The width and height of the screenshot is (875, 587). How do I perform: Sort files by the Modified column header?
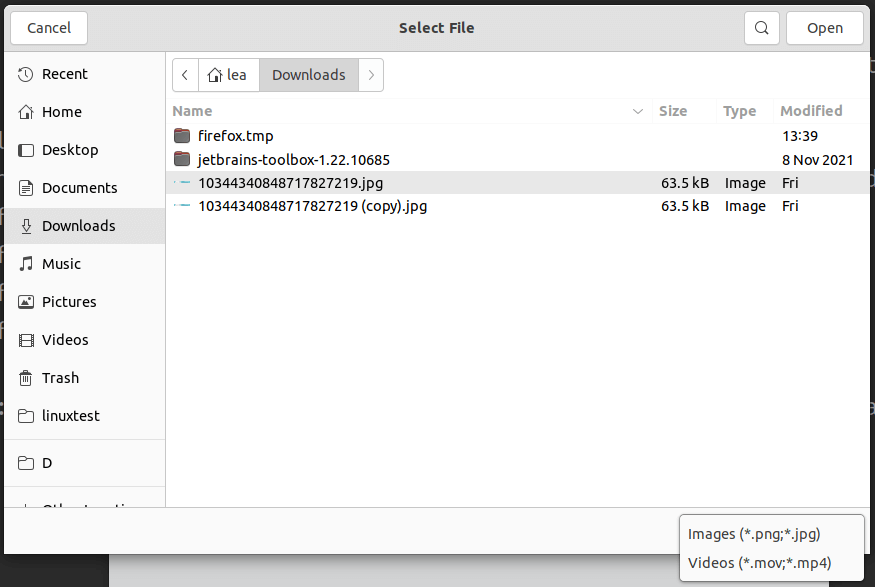point(811,111)
